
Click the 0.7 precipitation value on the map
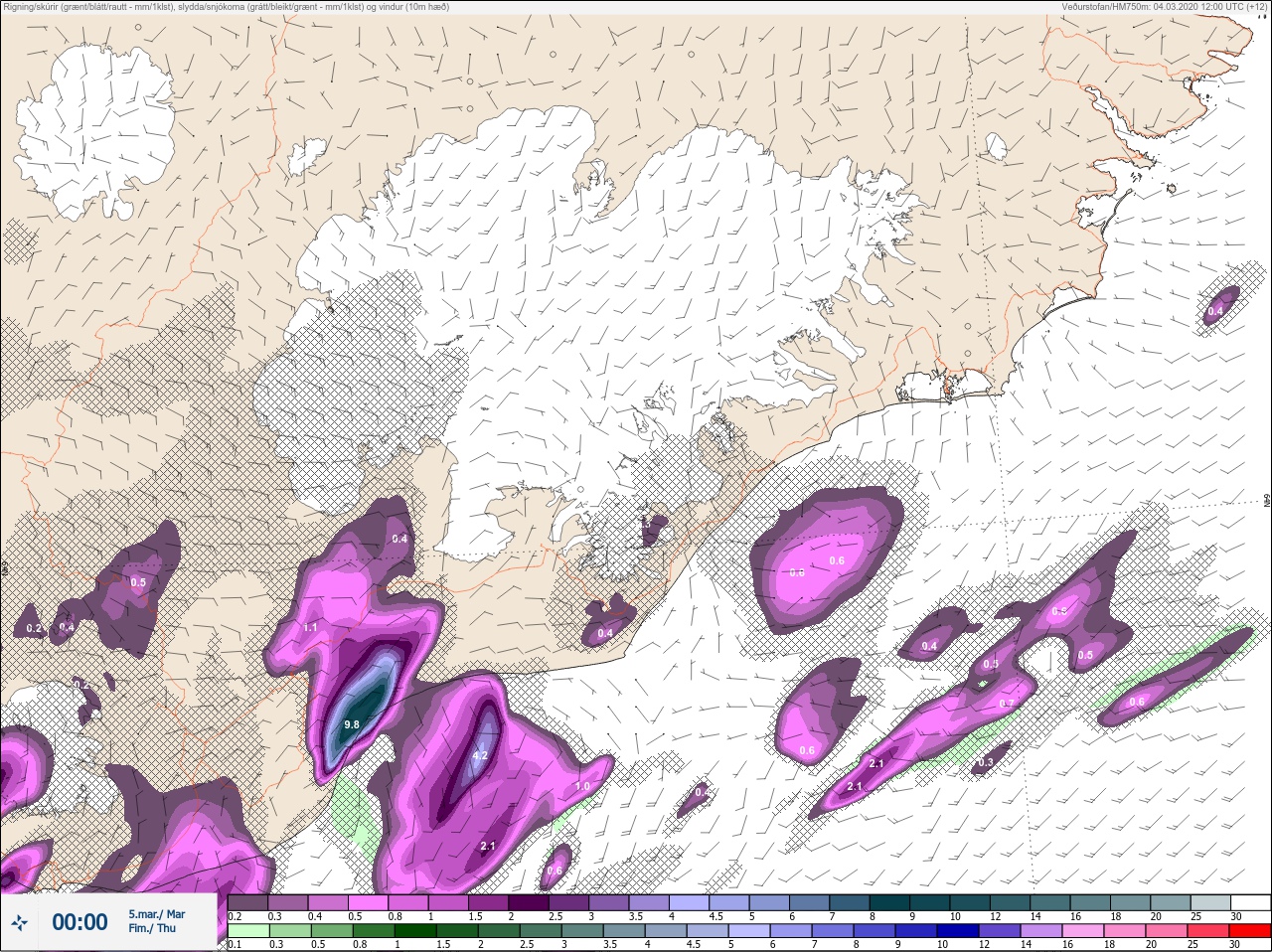1007,704
